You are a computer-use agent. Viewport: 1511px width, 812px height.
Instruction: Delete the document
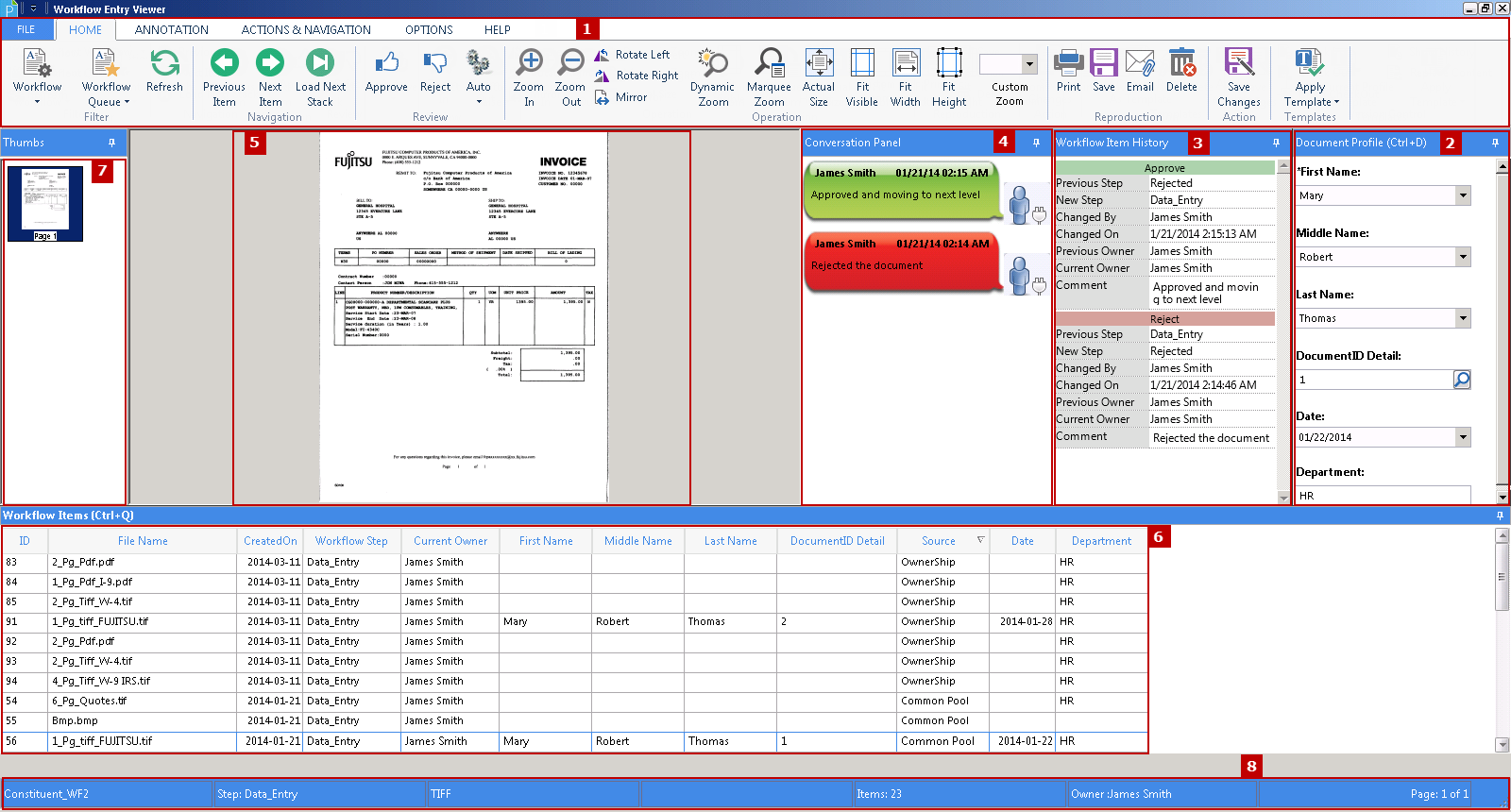coord(1181,71)
